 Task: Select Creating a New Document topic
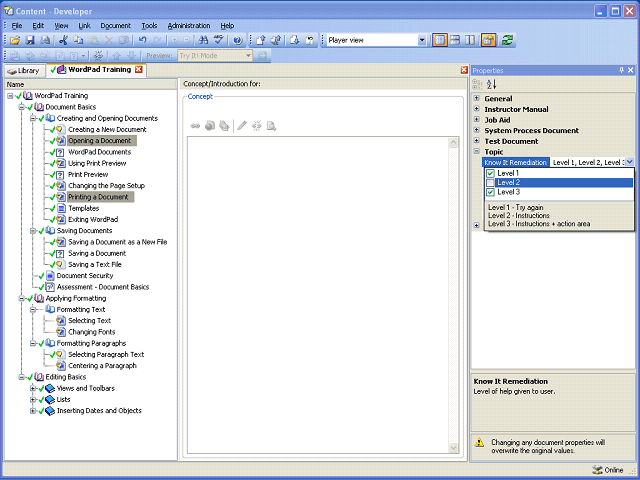(107, 129)
